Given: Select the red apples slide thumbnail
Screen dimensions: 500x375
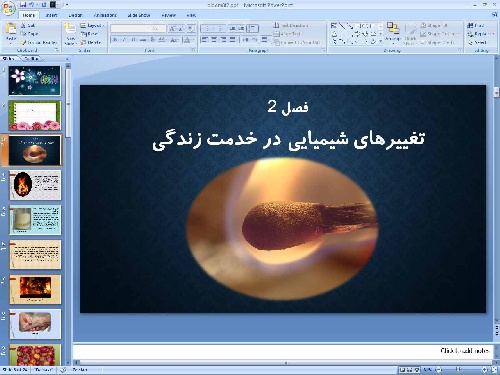Looking at the screenshot, I should [x=35, y=355].
